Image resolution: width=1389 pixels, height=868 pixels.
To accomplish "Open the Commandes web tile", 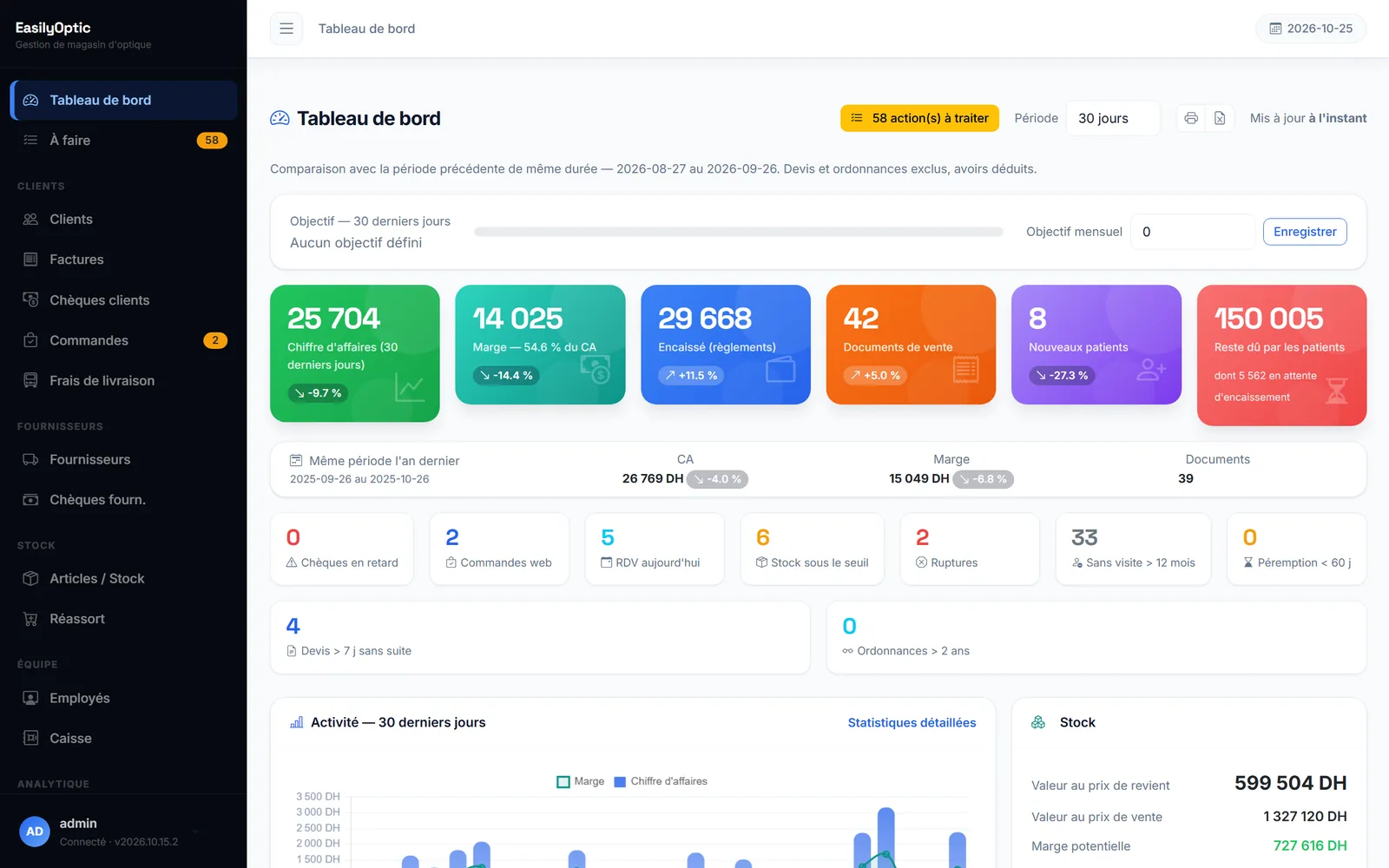I will (x=499, y=549).
